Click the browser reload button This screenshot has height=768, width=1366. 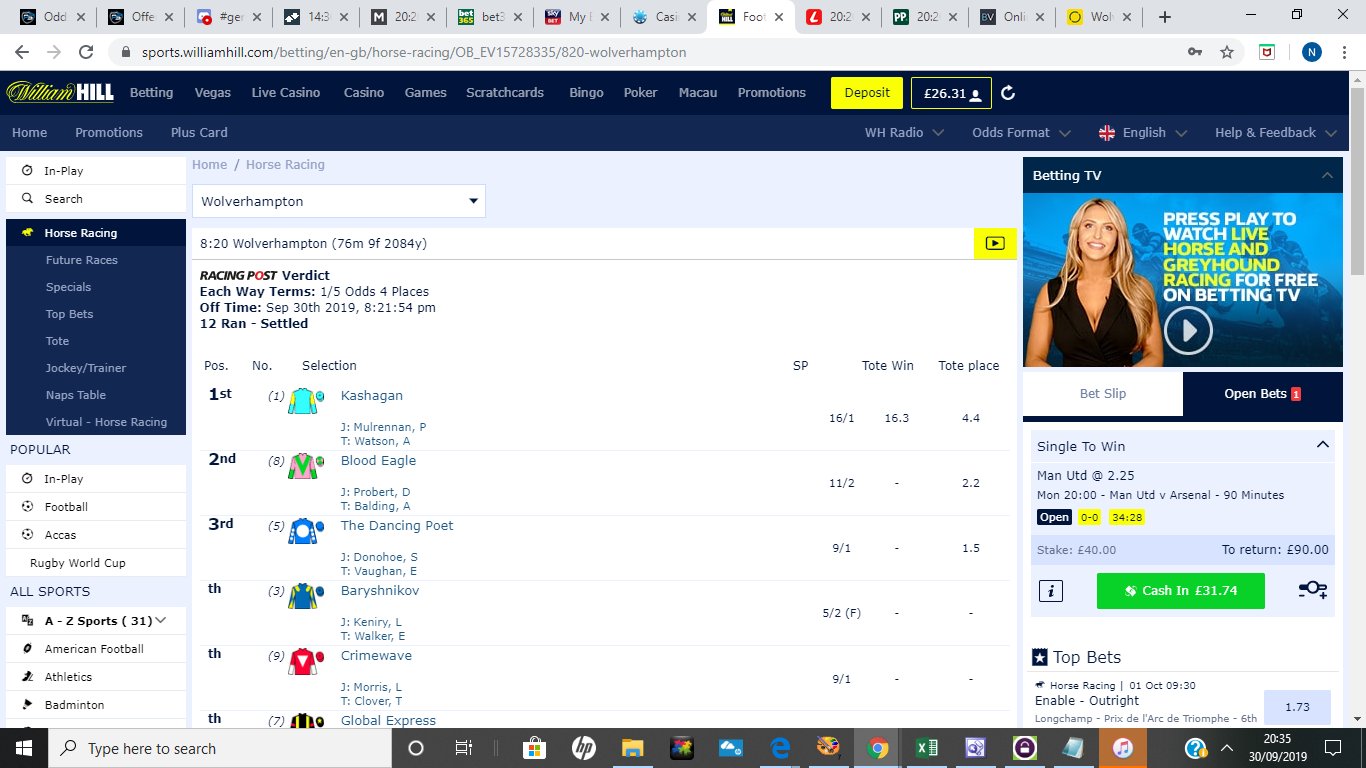[x=86, y=52]
